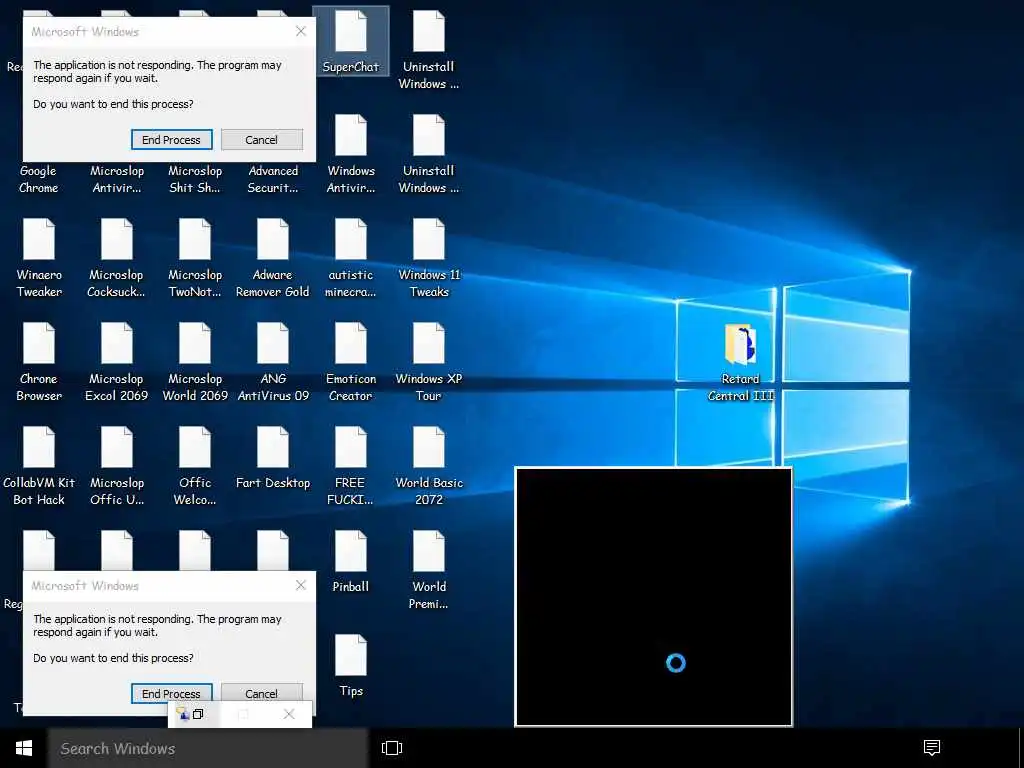Select the ANG AntiVirus 09 icon
This screenshot has width=1024, height=768.
(x=273, y=362)
